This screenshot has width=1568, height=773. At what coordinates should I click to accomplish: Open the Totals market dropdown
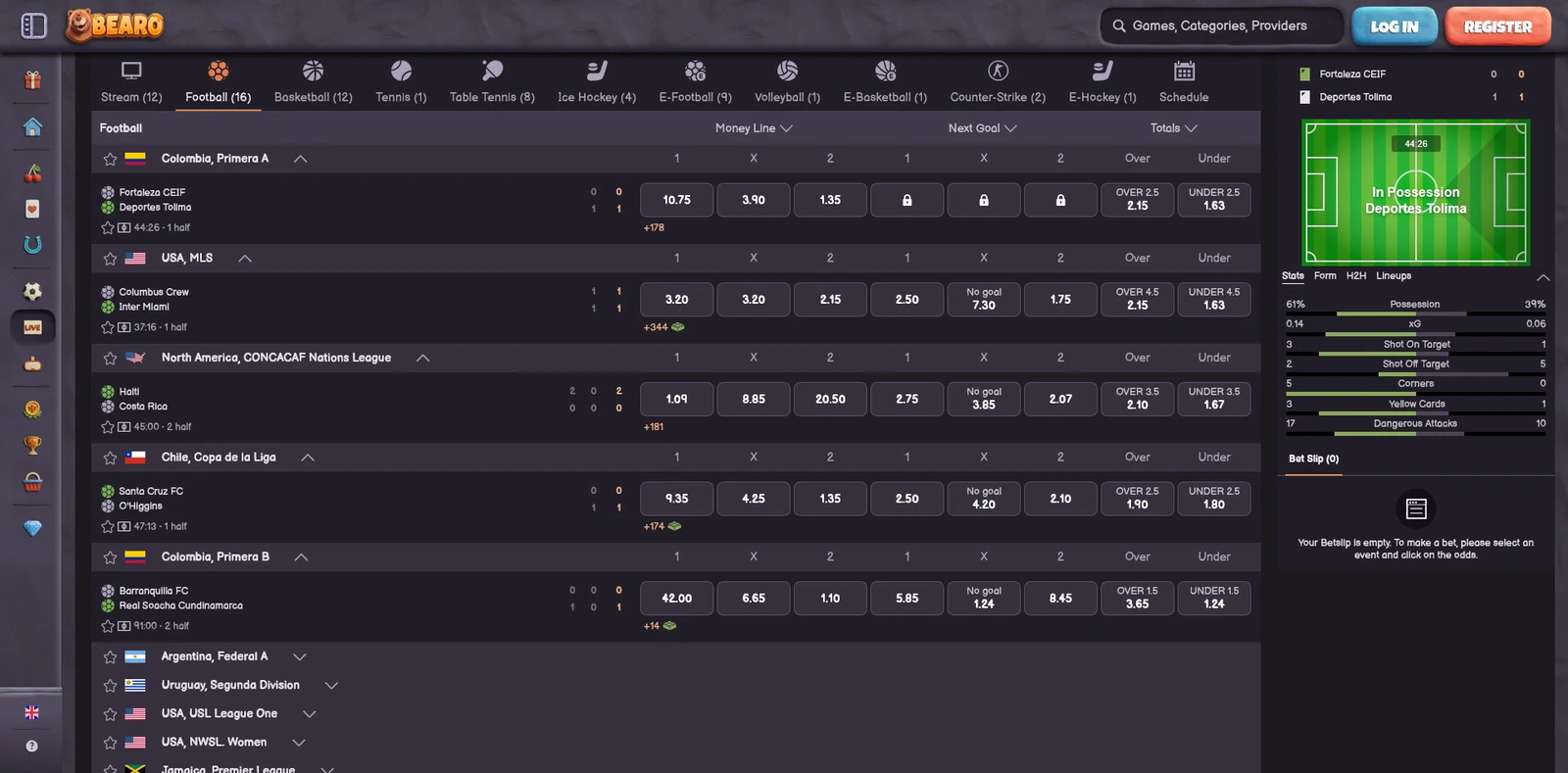(x=1174, y=128)
